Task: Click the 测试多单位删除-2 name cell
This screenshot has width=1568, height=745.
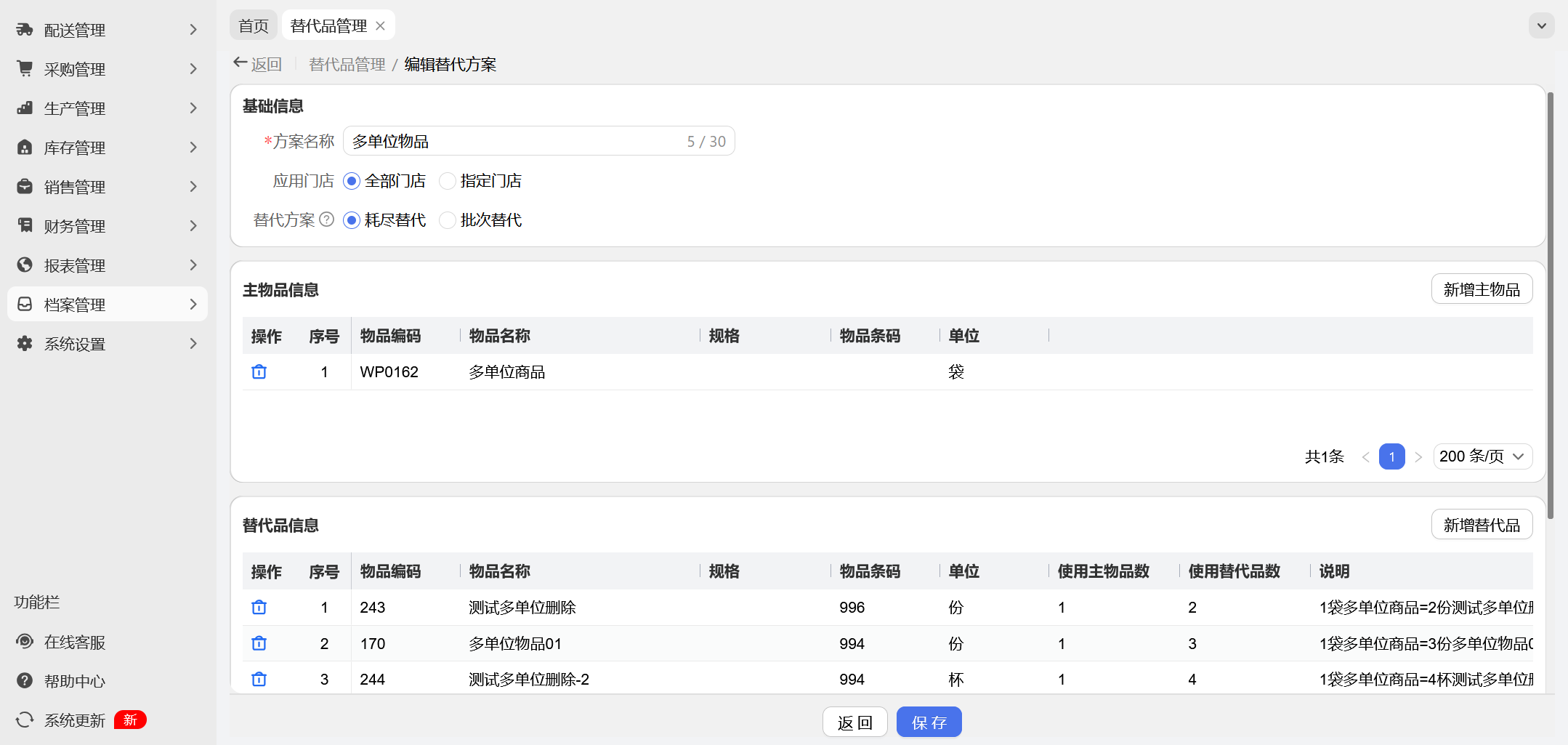Action: coord(529,680)
